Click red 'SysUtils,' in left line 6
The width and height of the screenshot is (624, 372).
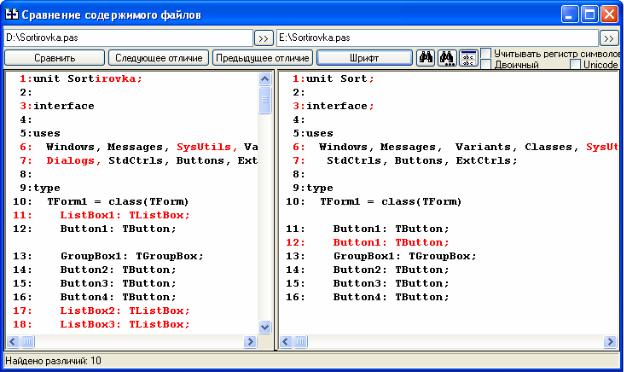[207, 147]
